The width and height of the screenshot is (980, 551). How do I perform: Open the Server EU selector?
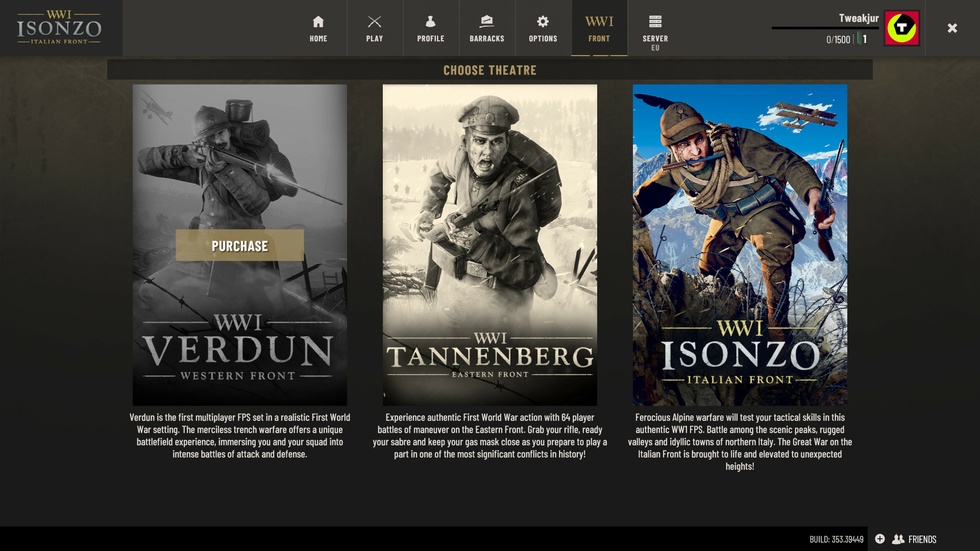[x=655, y=31]
